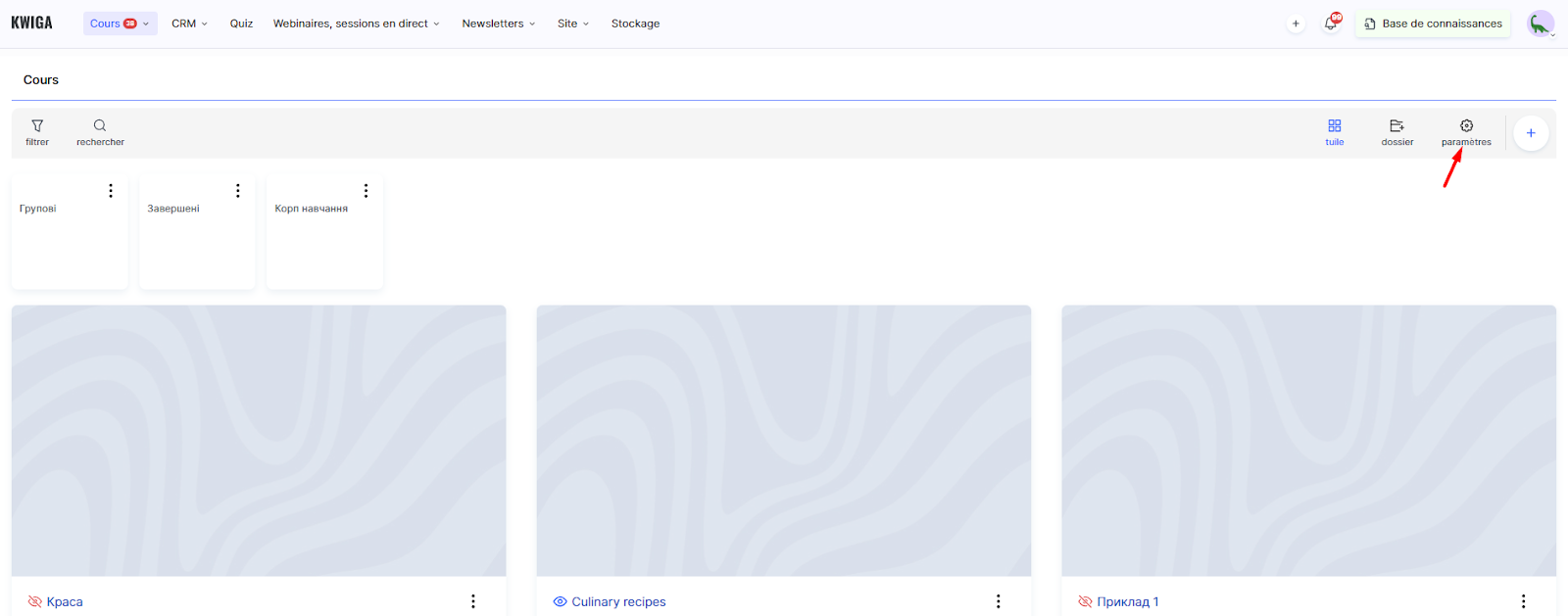Viewport: 1568px width, 616px height.
Task: Open the Culinary recipes course link
Action: click(618, 601)
